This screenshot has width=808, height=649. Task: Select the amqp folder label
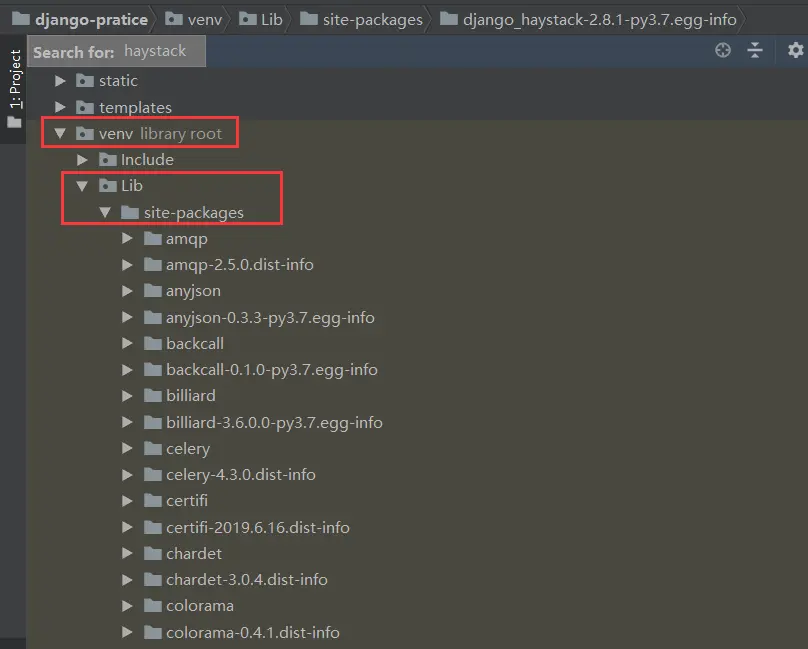click(187, 239)
